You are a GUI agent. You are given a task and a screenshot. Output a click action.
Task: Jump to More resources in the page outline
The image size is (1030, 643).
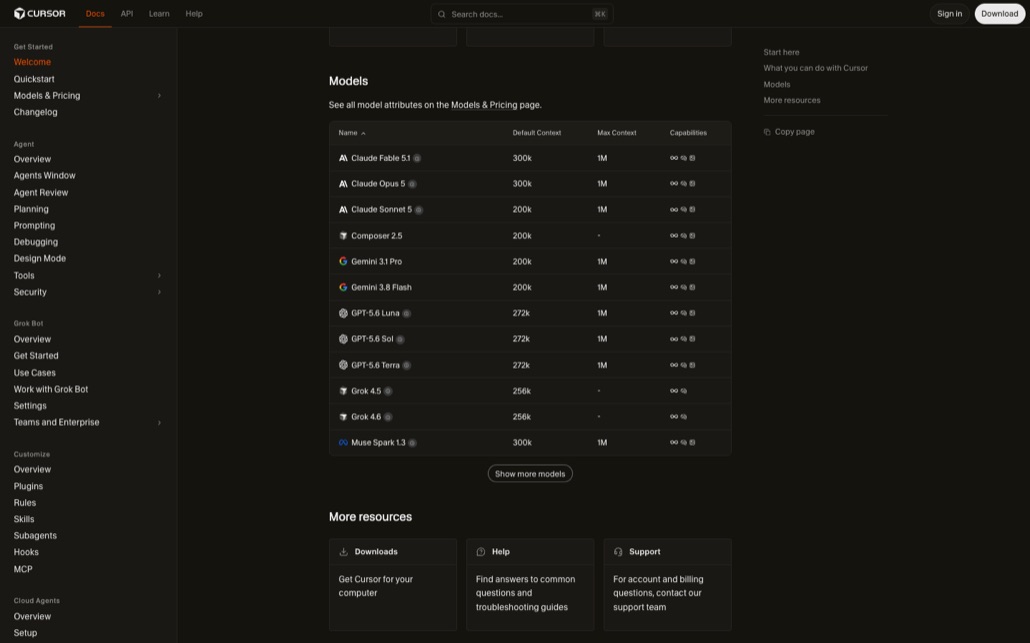pyautogui.click(x=792, y=100)
